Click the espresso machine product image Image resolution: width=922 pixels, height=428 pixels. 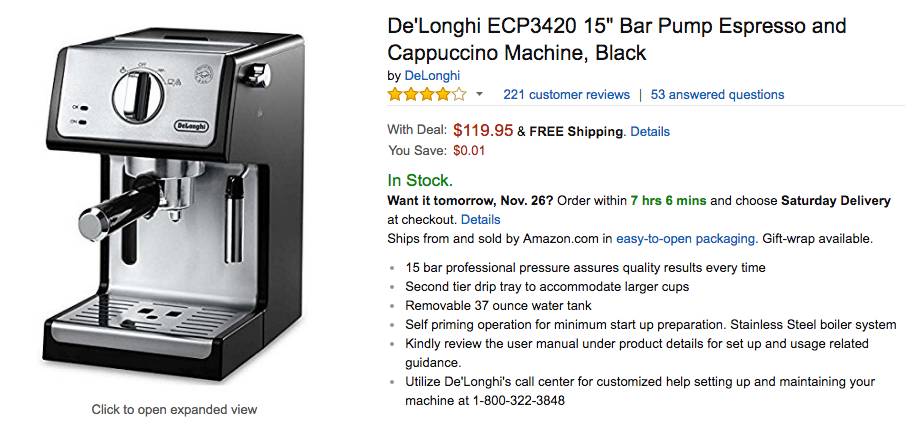(175, 208)
